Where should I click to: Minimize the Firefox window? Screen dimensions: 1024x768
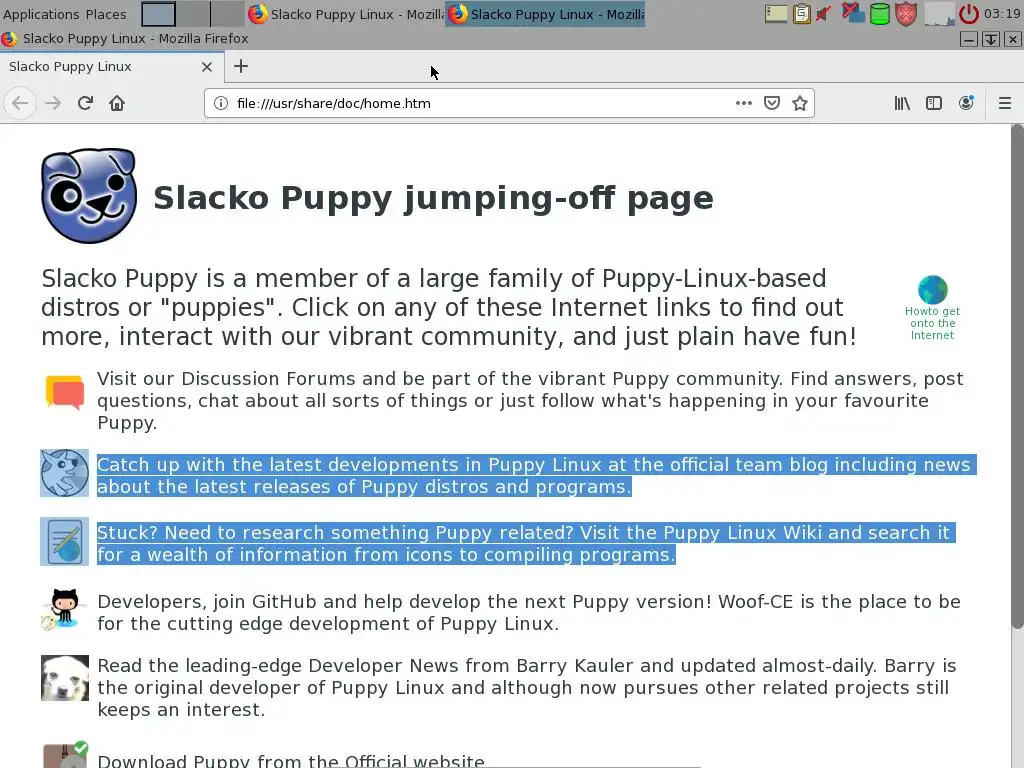coord(968,39)
